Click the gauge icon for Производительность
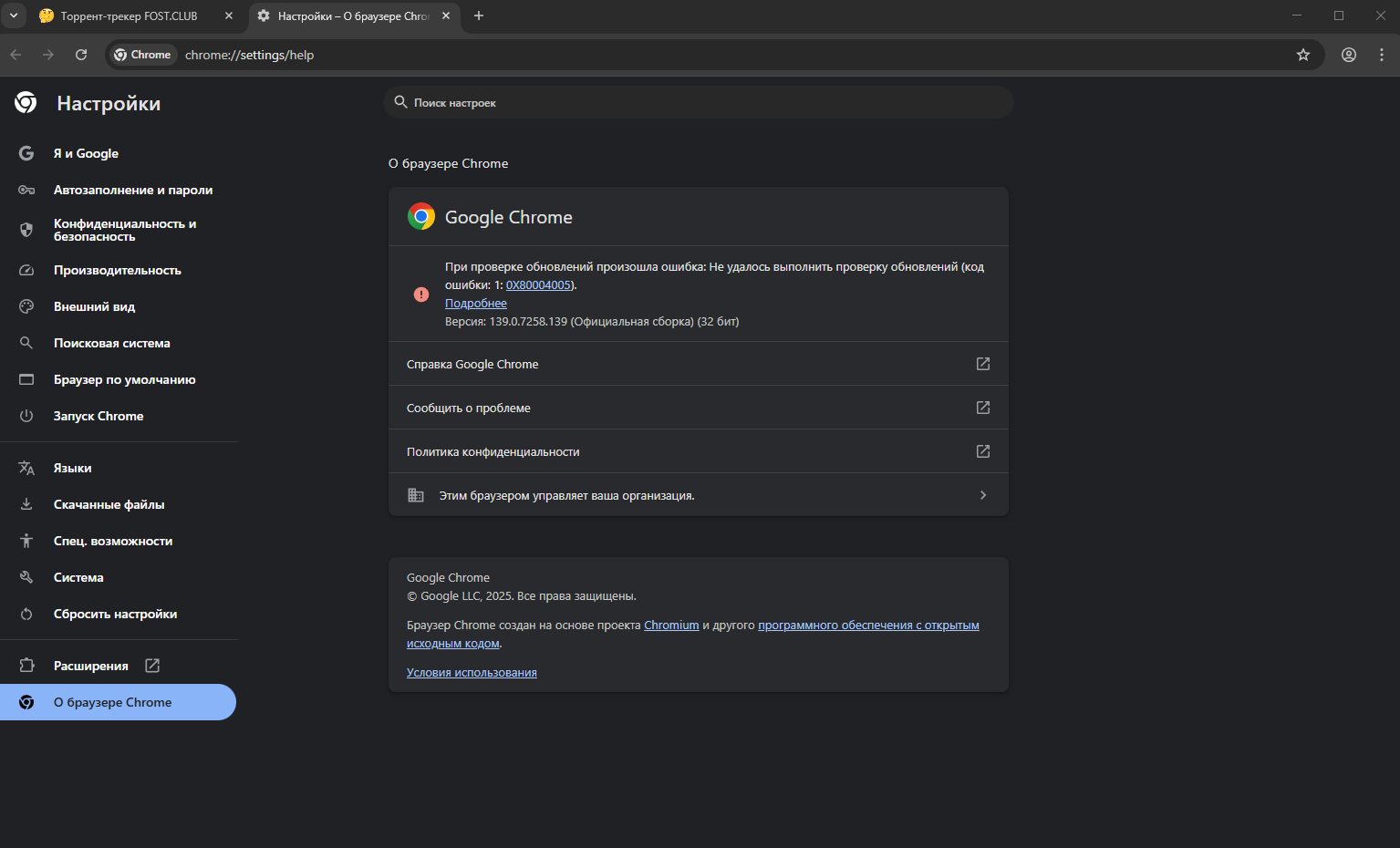1400x848 pixels. [26, 270]
